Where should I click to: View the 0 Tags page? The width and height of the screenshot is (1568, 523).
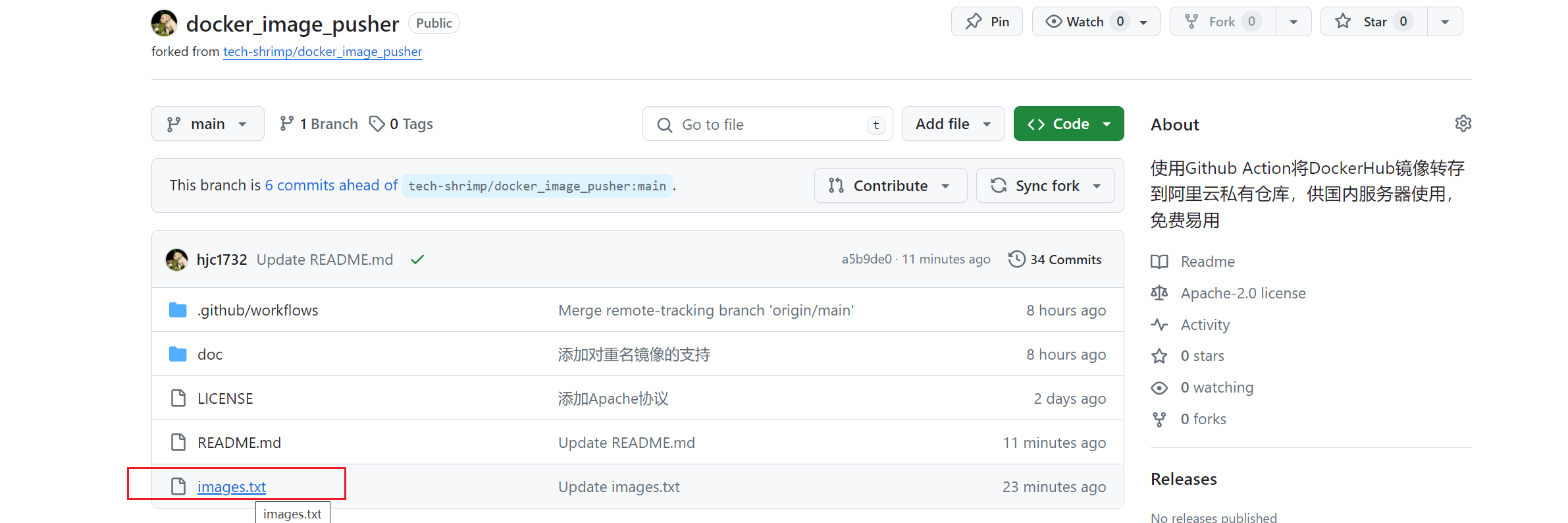click(401, 124)
